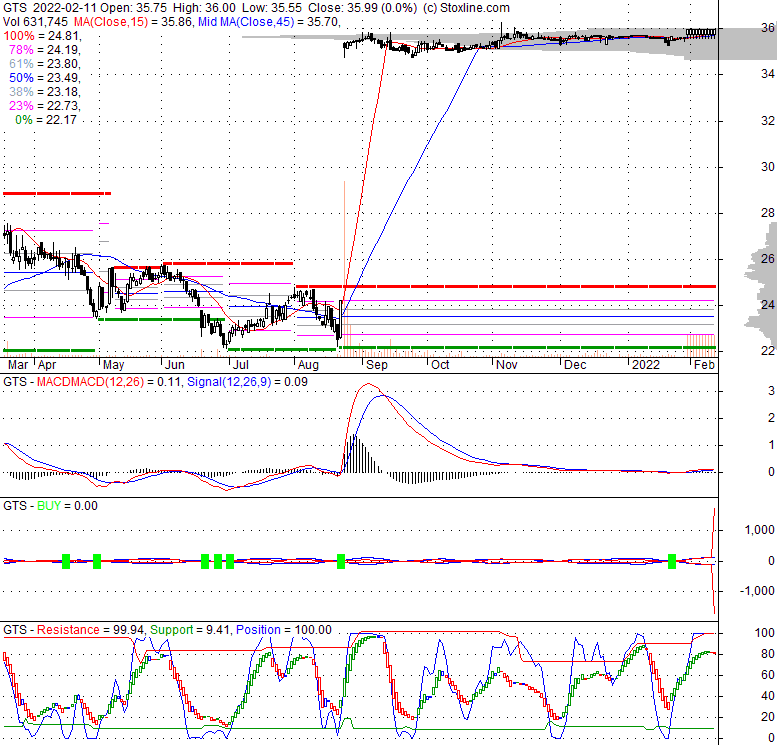778x746 pixels.
Task: Click the '(c) Stoxline.com' copyright text
Action: pyautogui.click(x=466, y=8)
